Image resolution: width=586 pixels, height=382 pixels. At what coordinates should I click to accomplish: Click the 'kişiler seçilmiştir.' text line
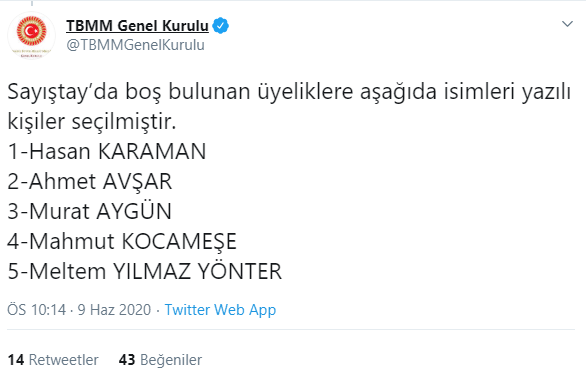[x=92, y=122]
